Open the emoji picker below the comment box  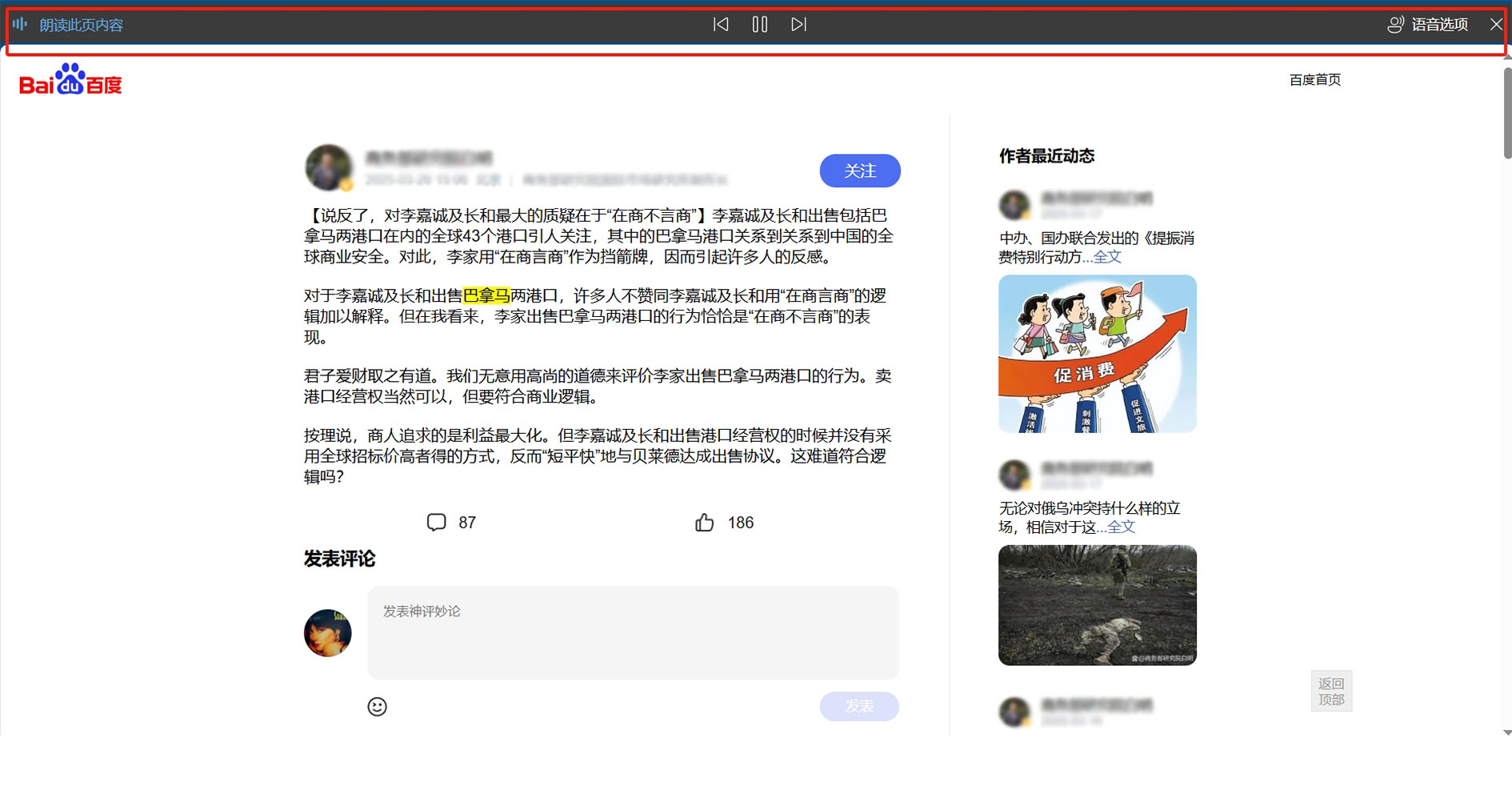tap(377, 707)
